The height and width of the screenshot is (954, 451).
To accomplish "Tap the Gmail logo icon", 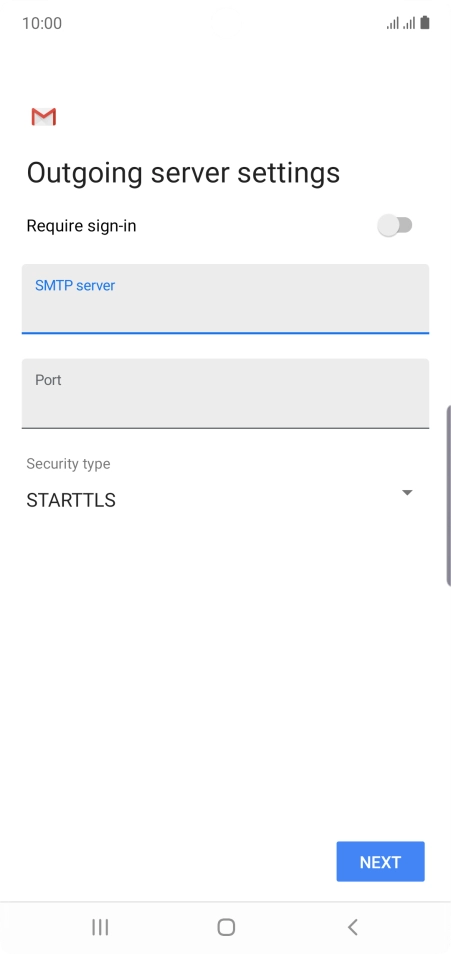I will (x=44, y=117).
